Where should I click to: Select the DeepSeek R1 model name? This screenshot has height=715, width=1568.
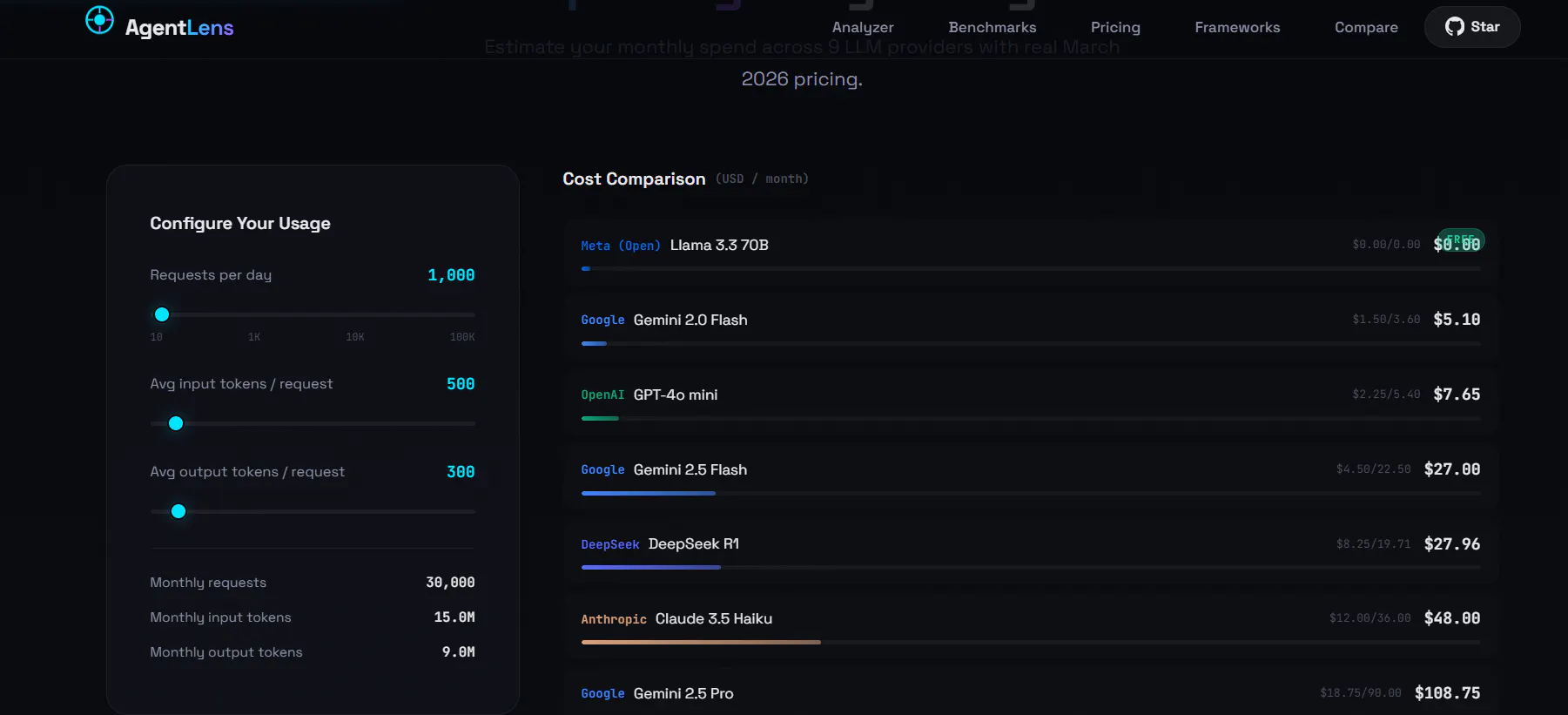[694, 544]
